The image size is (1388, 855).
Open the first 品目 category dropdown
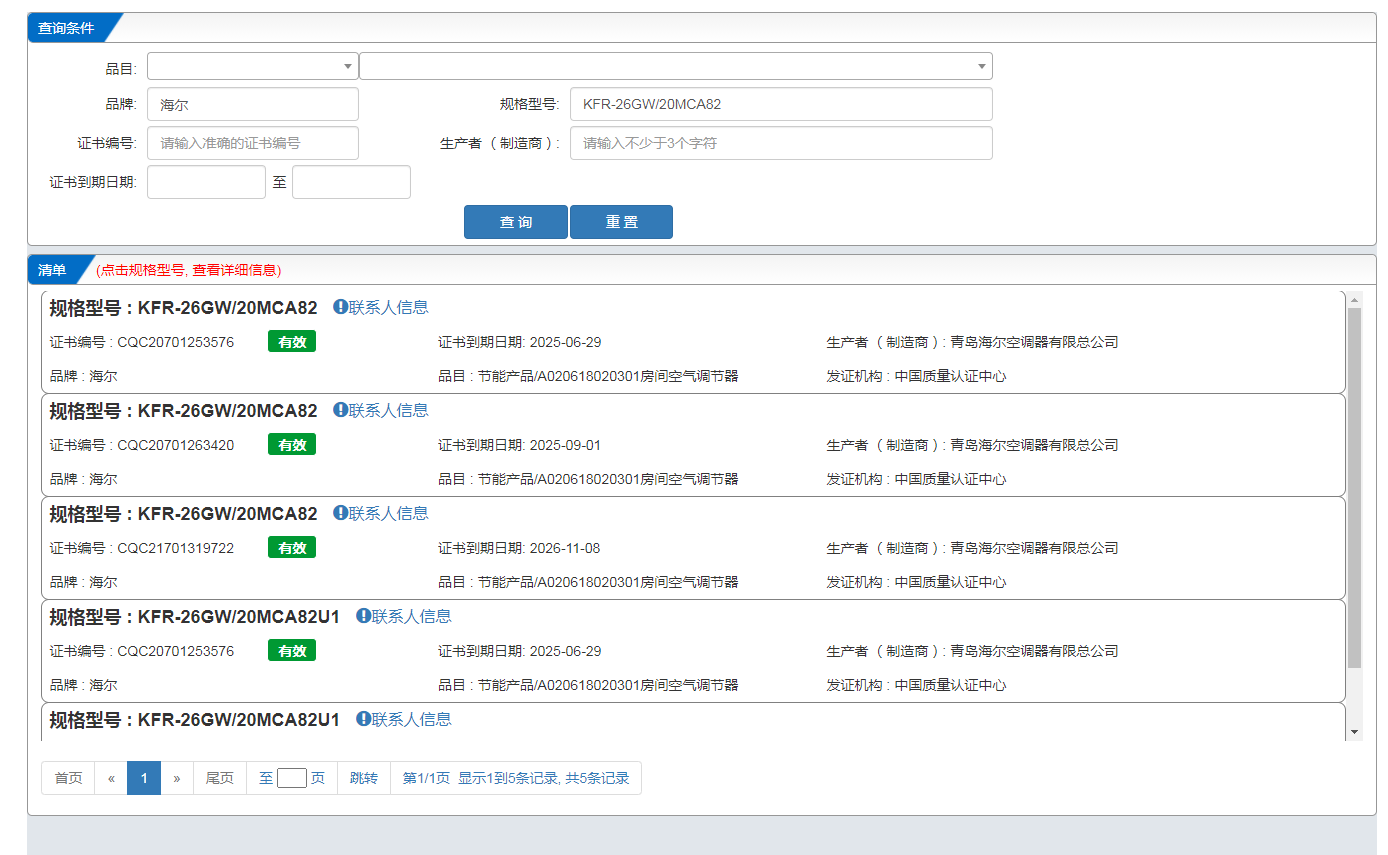click(252, 67)
